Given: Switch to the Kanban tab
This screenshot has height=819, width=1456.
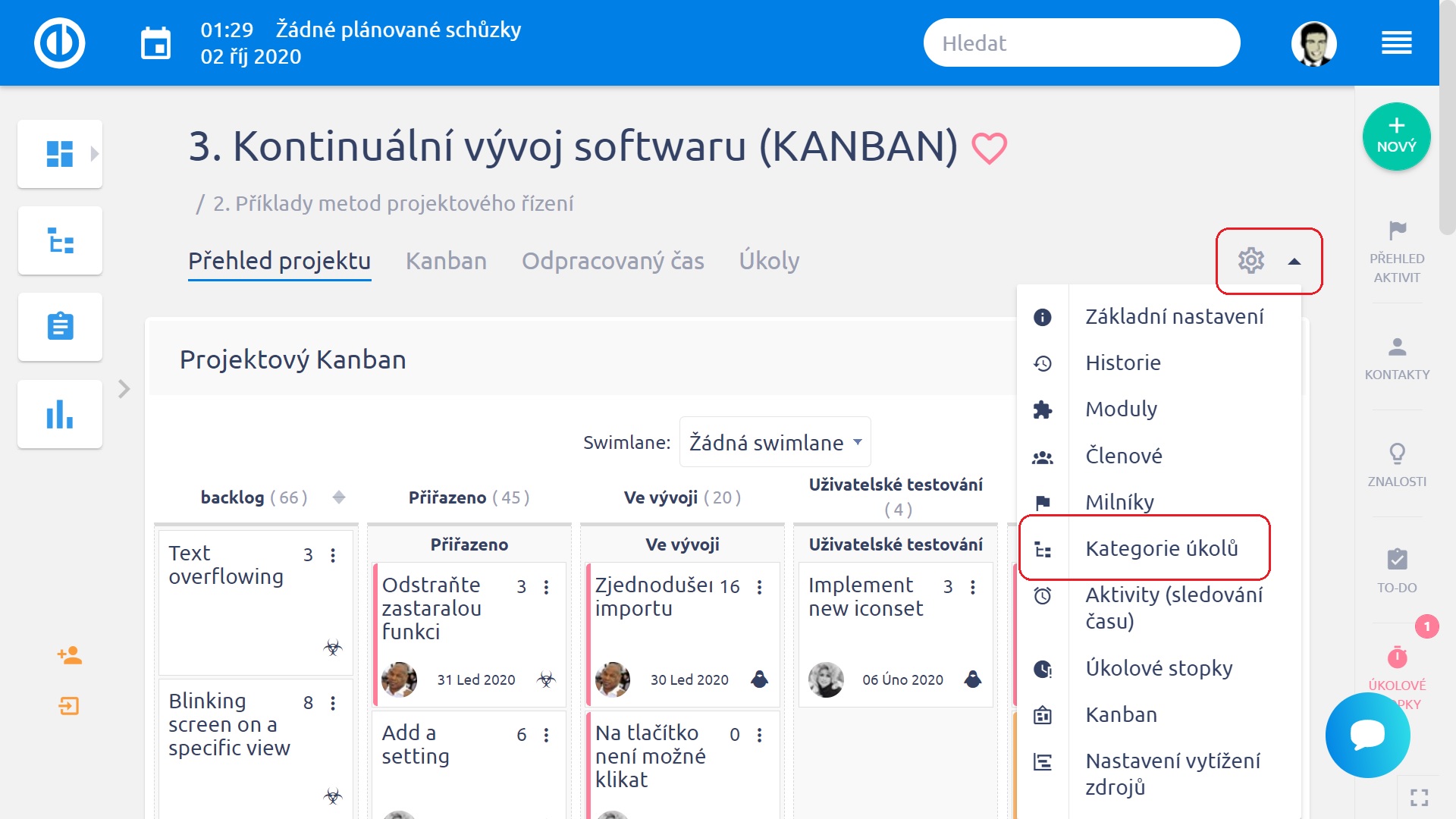Looking at the screenshot, I should (x=446, y=261).
